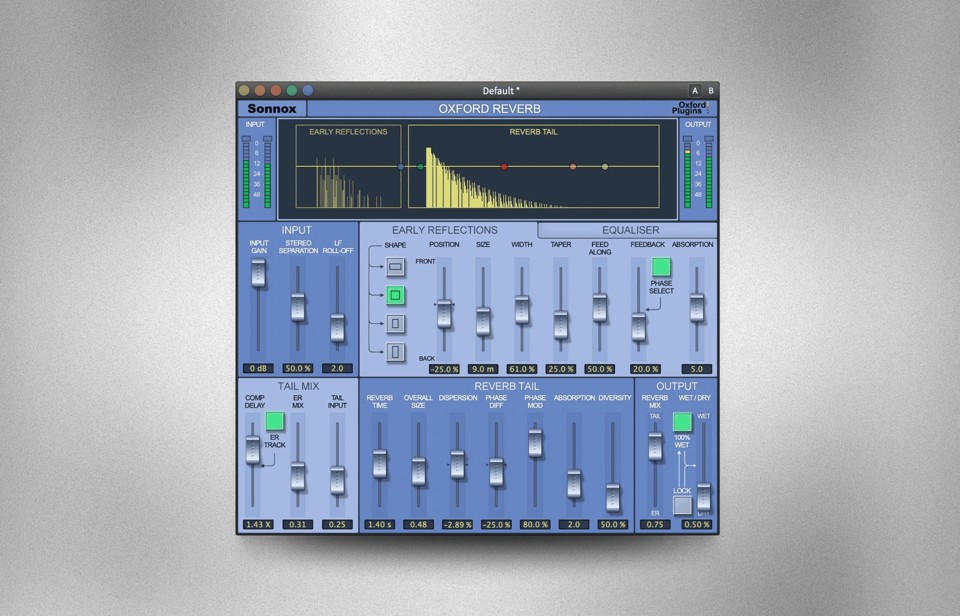Click the red marker on the reverb graph
960x616 pixels.
pyautogui.click(x=504, y=167)
